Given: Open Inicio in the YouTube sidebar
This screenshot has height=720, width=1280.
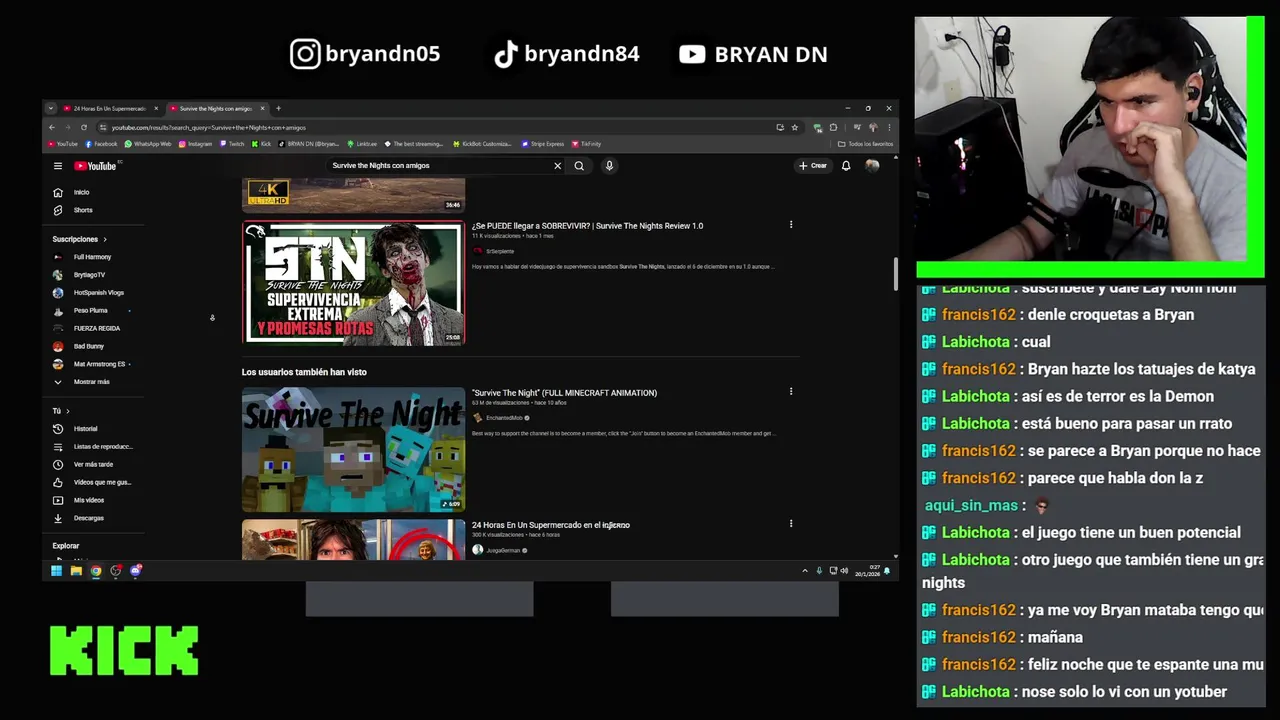Looking at the screenshot, I should click(73, 192).
